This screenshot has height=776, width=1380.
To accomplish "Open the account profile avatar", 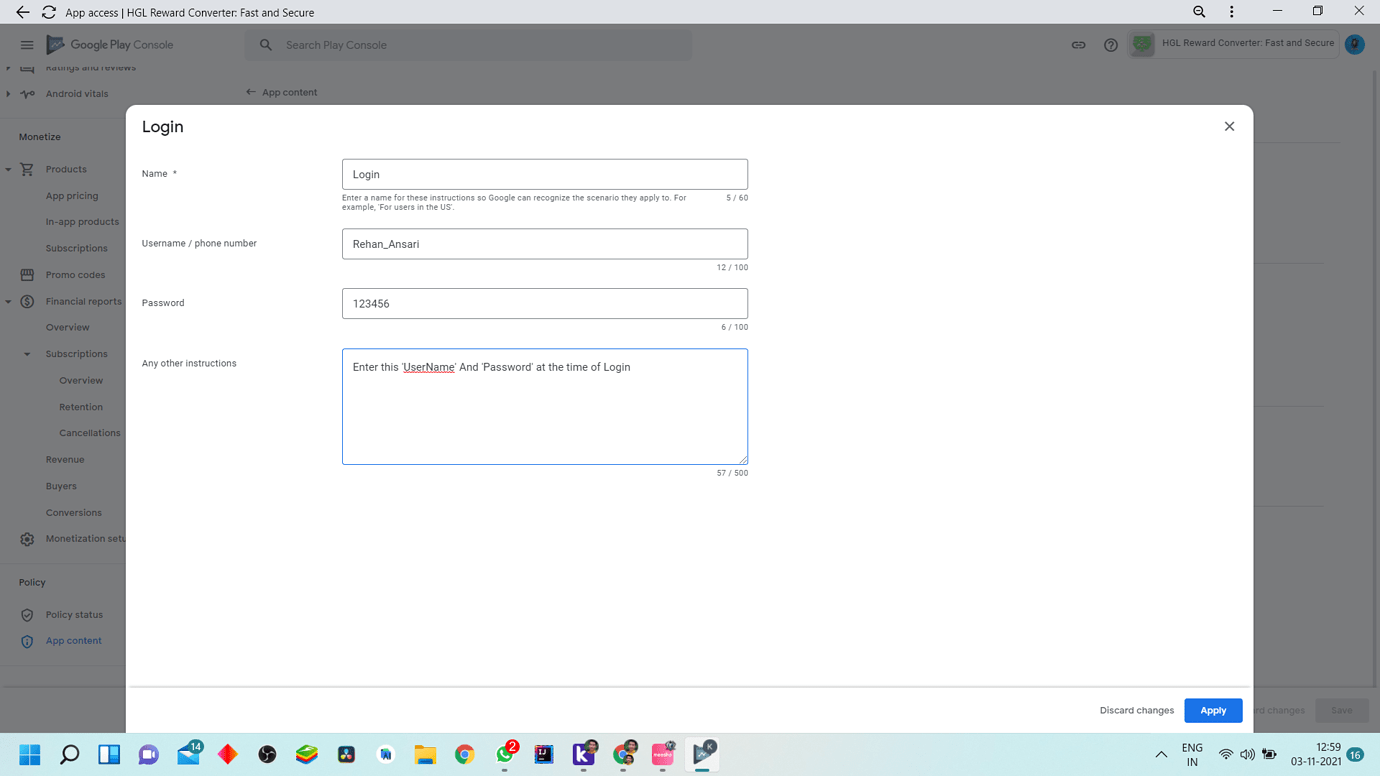I will [x=1355, y=45].
